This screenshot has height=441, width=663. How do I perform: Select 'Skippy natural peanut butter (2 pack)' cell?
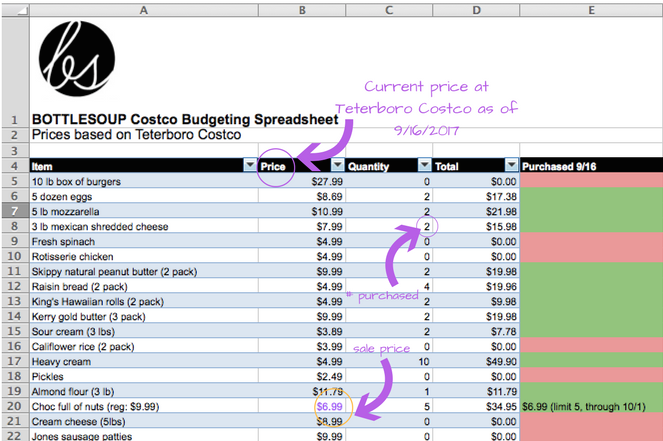click(x=144, y=271)
